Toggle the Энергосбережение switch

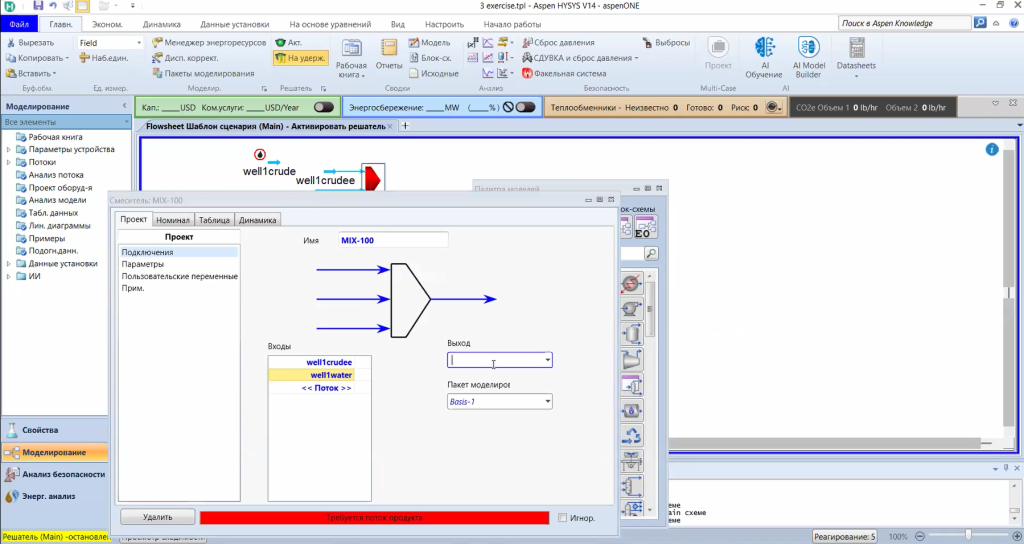[526, 107]
